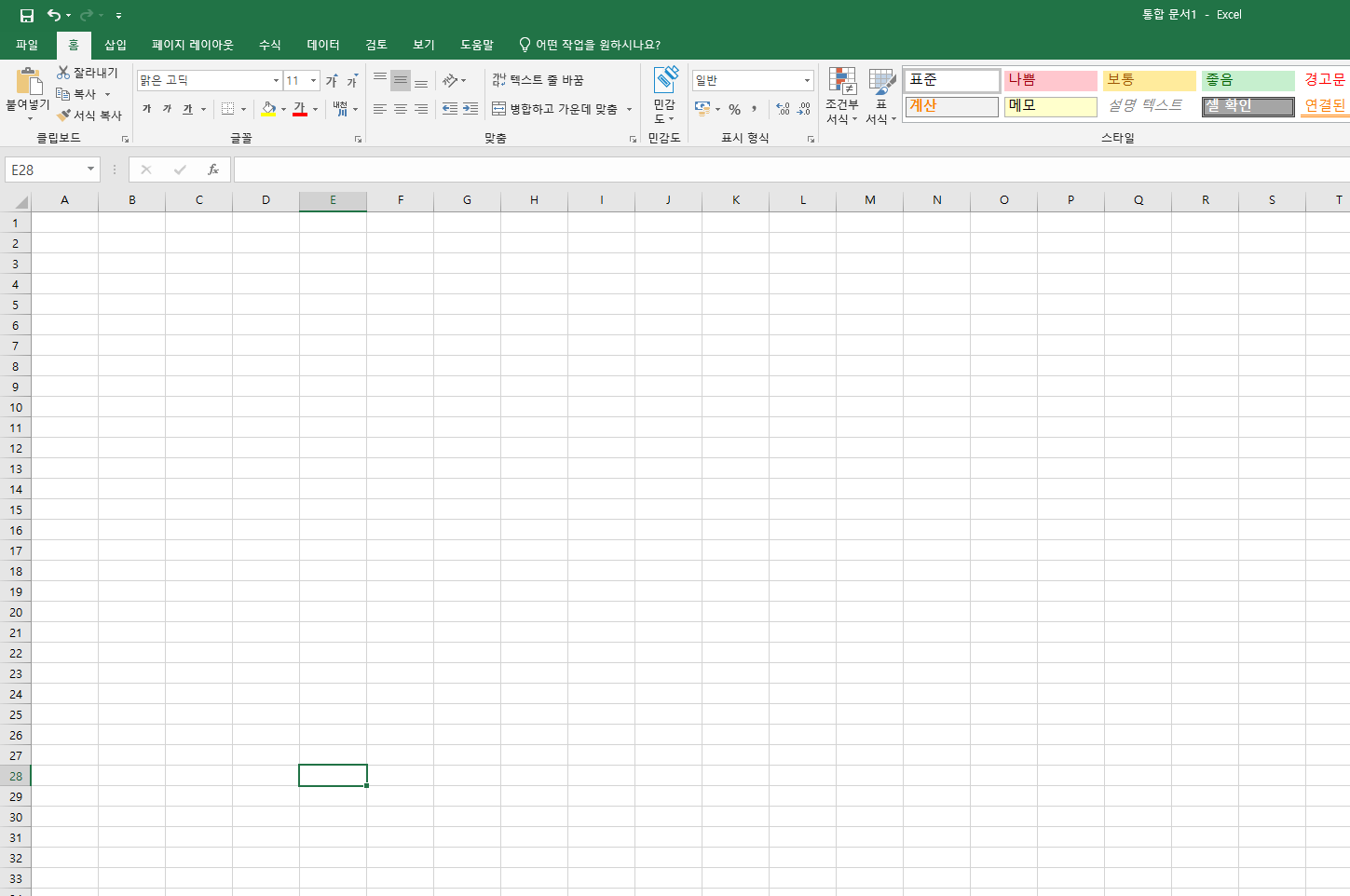Click the text orientation icon
The image size is (1350, 896).
click(x=450, y=80)
